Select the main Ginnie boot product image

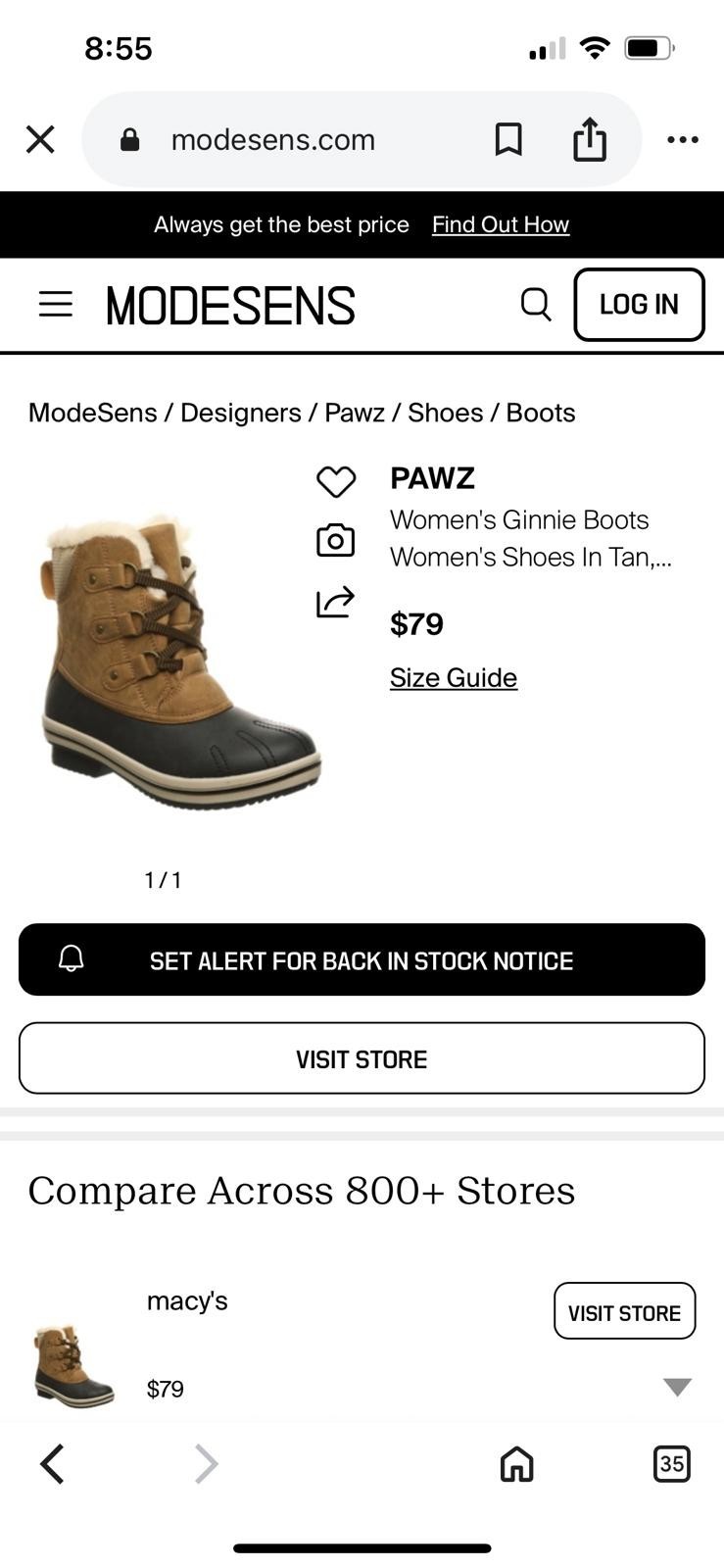(179, 661)
